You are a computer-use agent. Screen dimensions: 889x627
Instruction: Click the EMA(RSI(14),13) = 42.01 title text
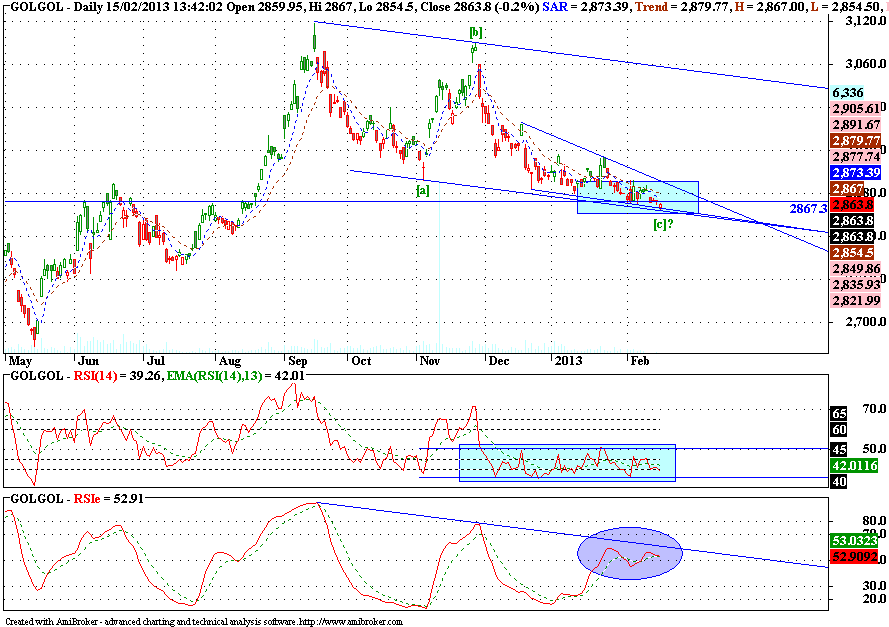click(235, 375)
